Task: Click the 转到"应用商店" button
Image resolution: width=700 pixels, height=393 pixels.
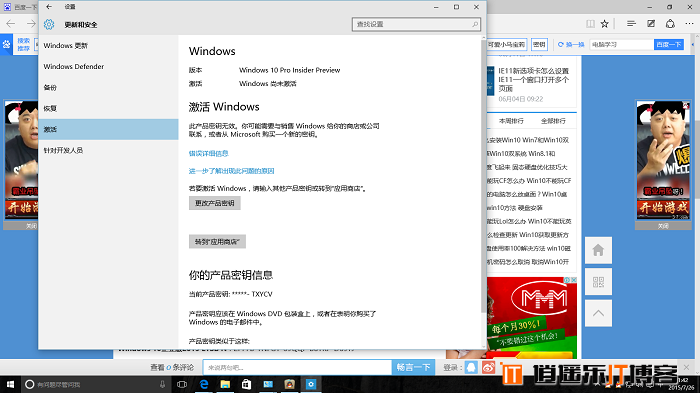Action: point(217,242)
